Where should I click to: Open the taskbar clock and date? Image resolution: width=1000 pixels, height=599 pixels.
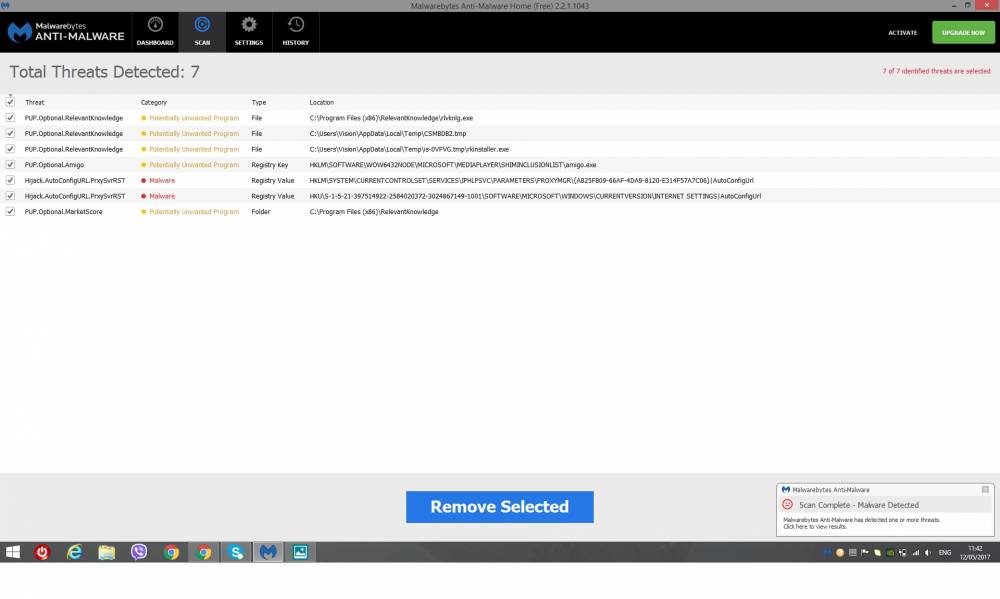(x=975, y=552)
